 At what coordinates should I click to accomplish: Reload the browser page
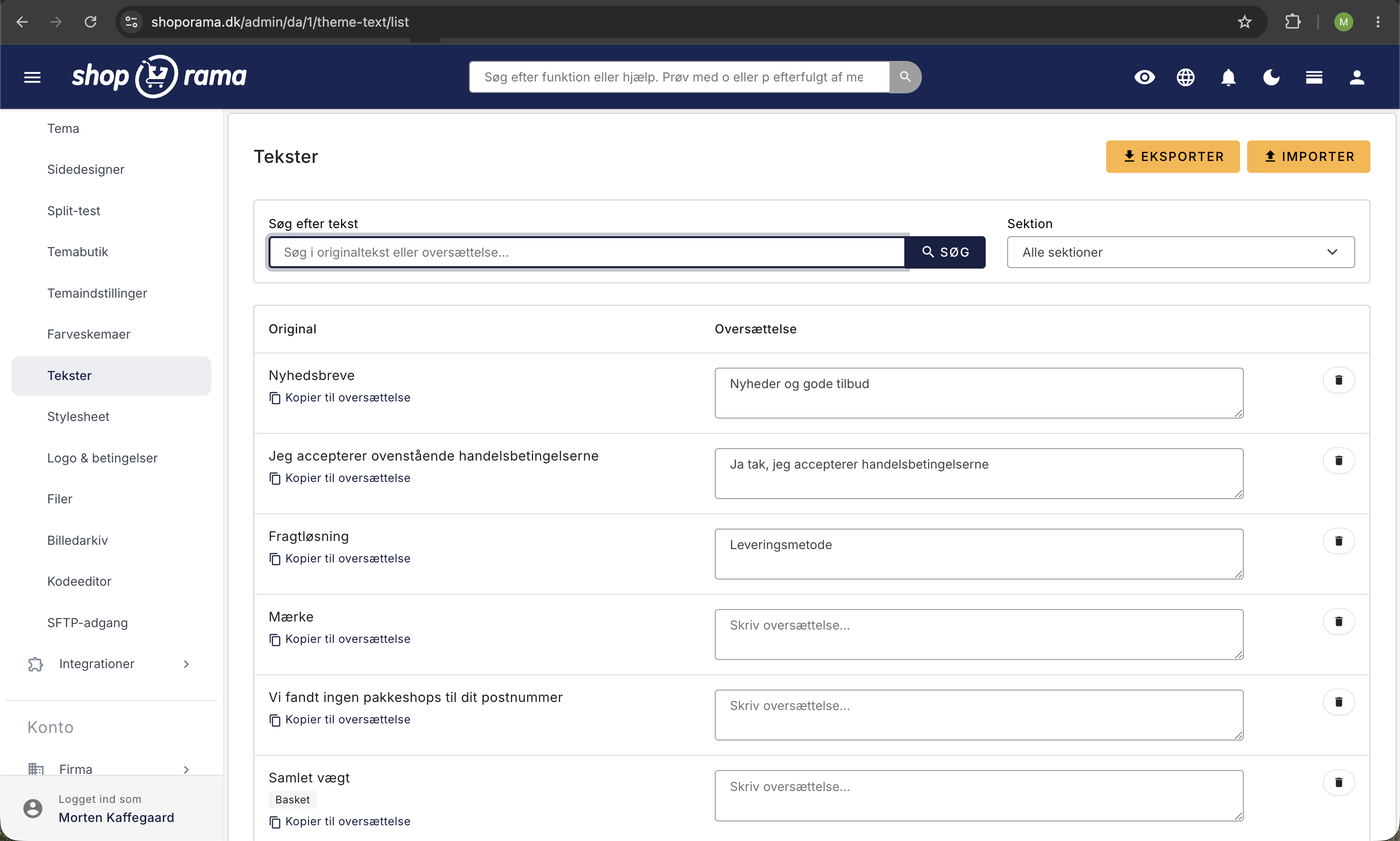pos(90,21)
